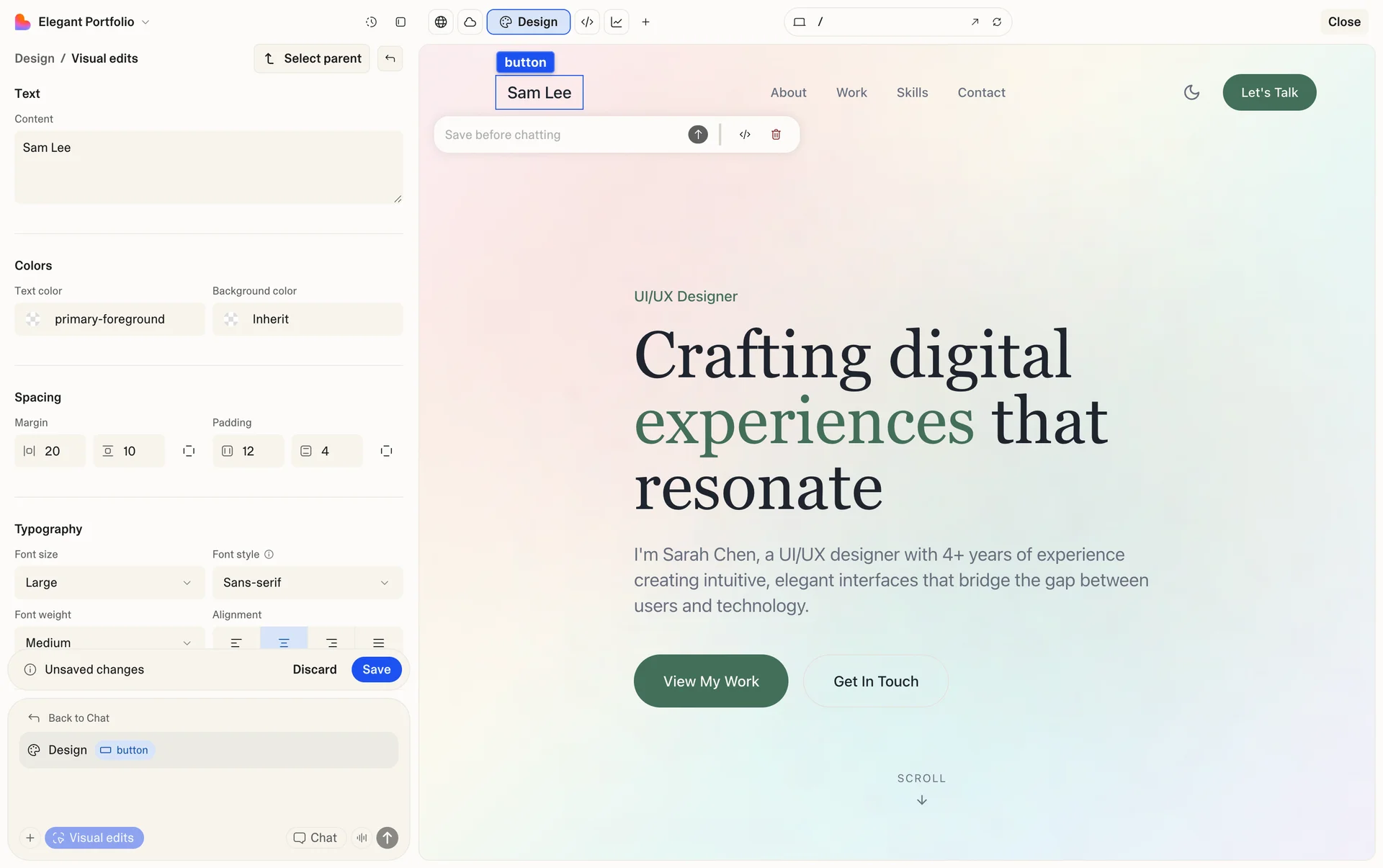Refresh the preview with reload icon

[x=997, y=22]
